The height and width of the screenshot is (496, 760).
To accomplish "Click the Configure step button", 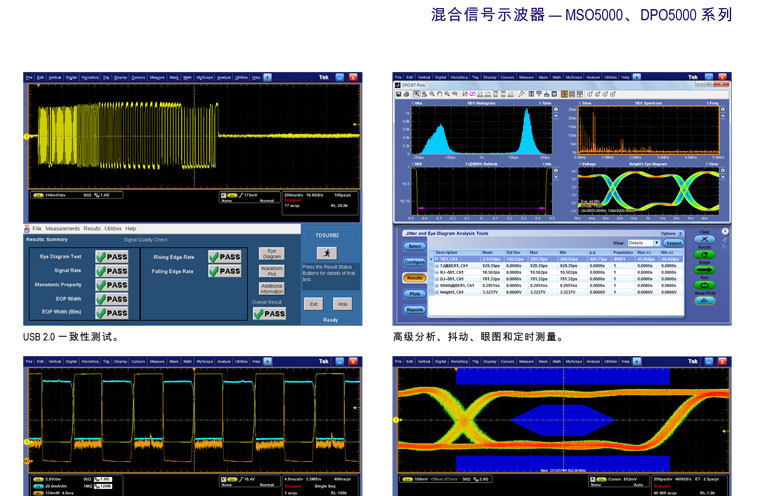I will [x=414, y=262].
